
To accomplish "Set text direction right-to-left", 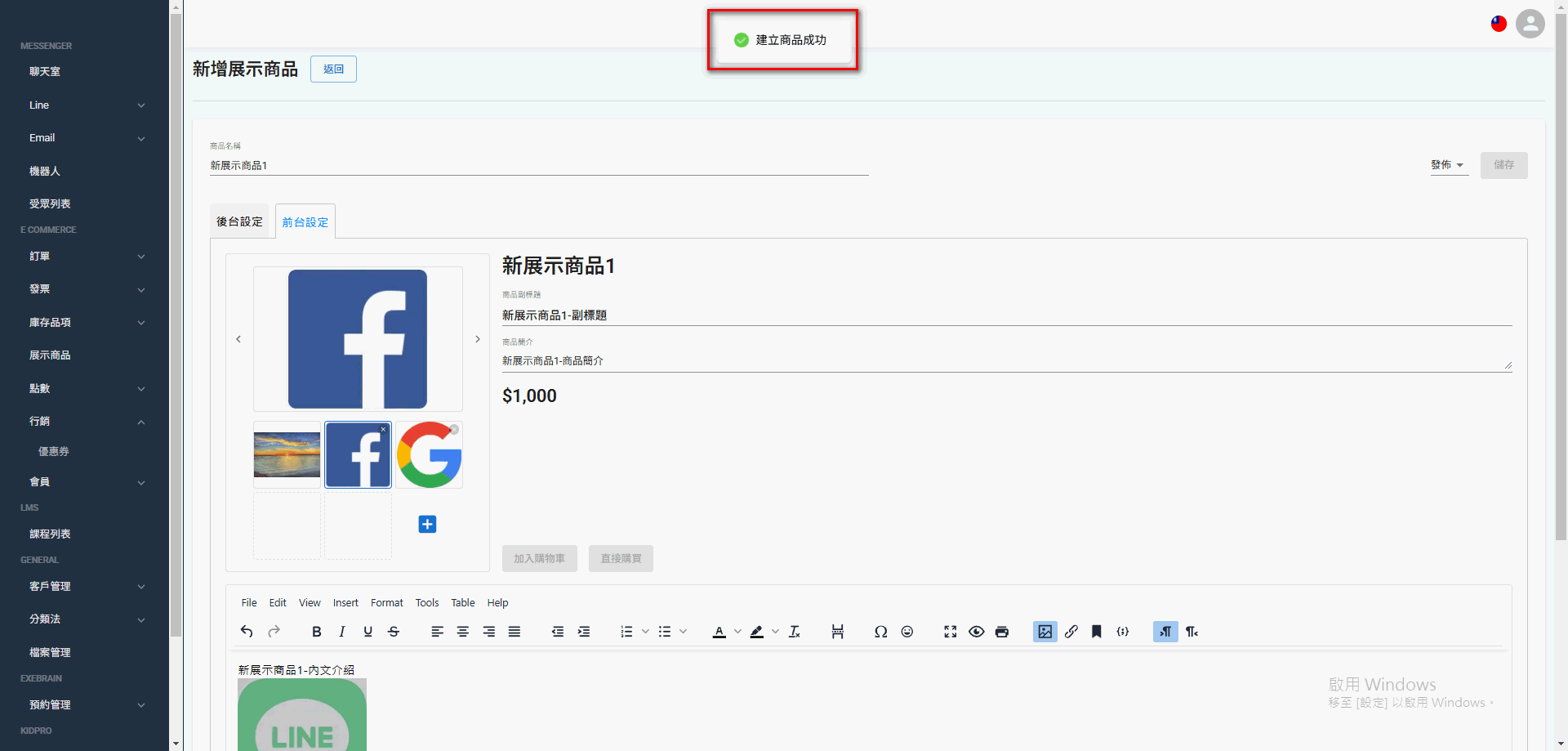I will tap(1192, 632).
